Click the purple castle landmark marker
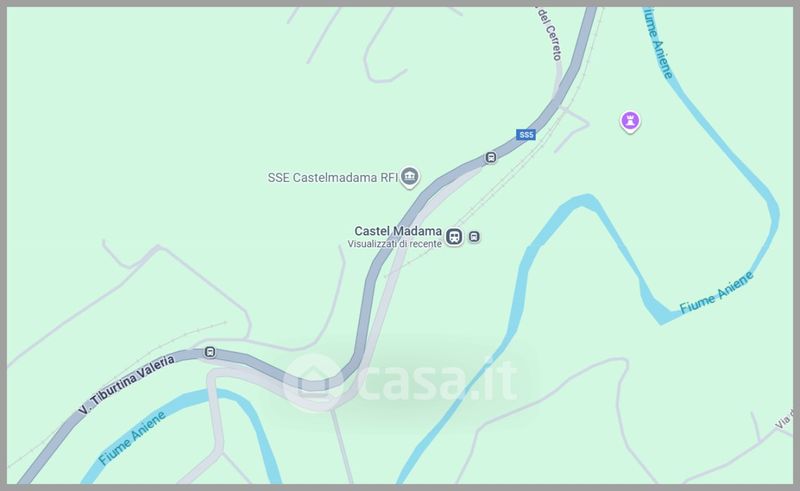Viewport: 800px width, 491px height. tap(630, 121)
